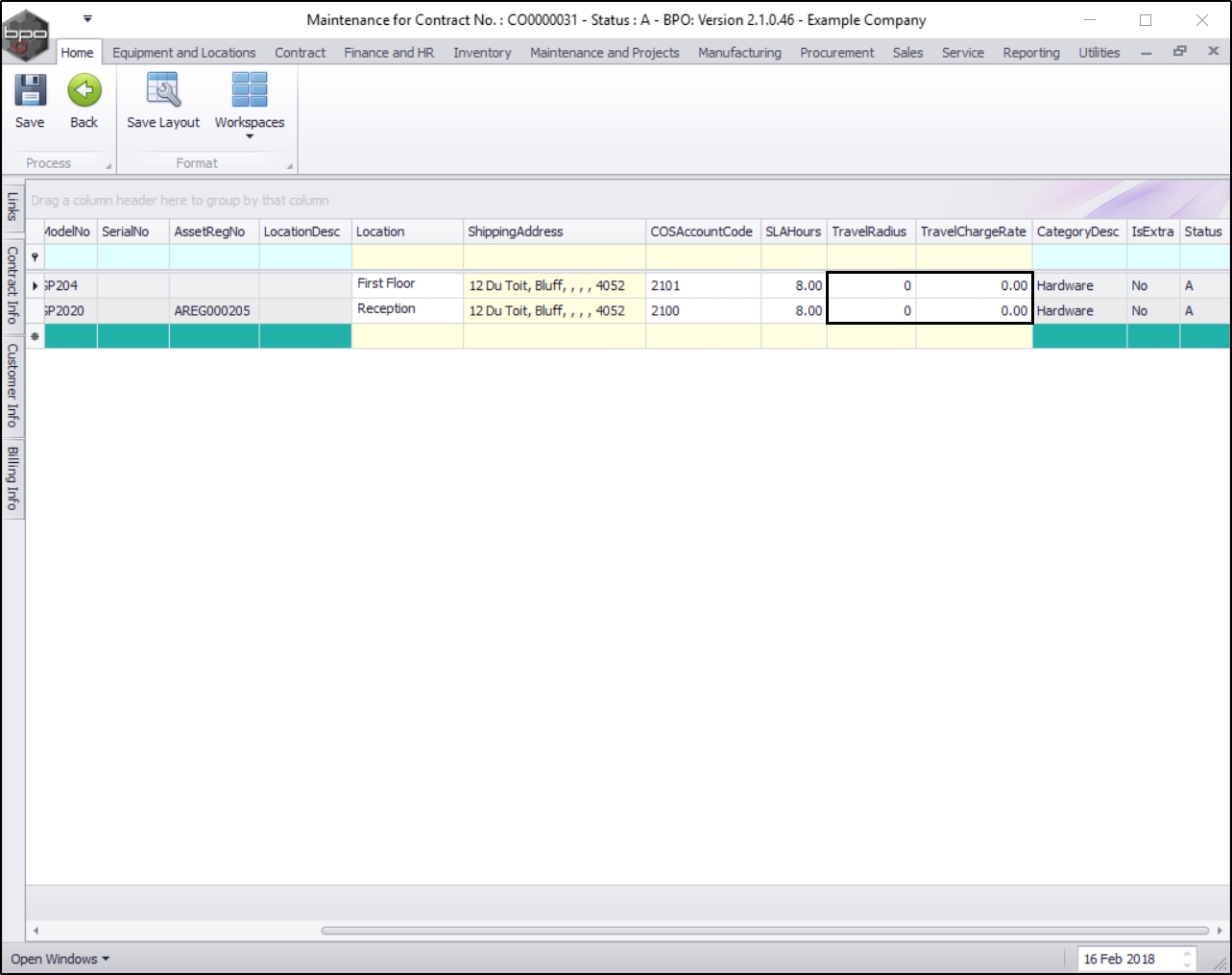Open the Service ribbon tab
Image resolution: width=1232 pixels, height=975 pixels.
tap(963, 53)
